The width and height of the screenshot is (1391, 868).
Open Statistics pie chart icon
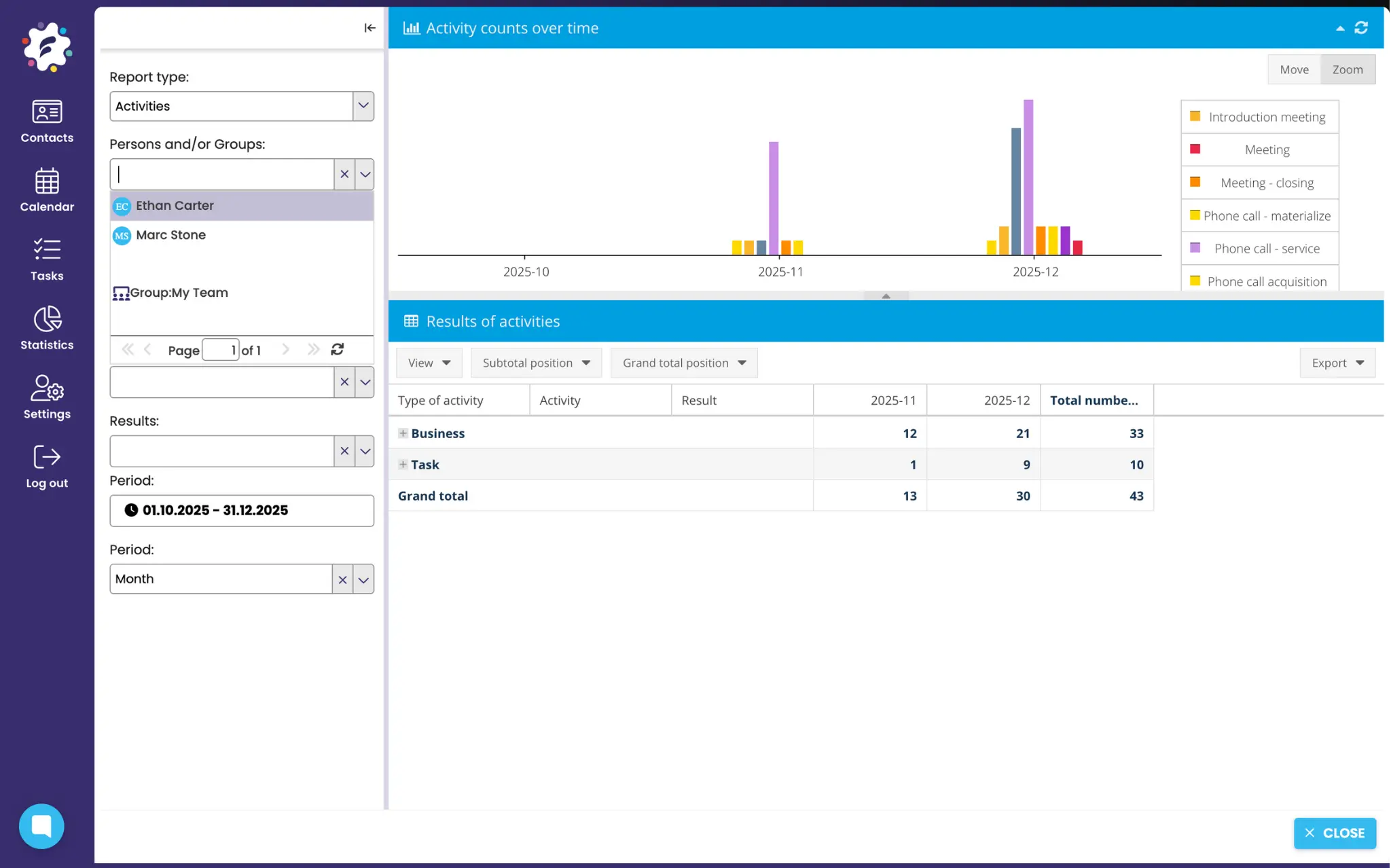47,319
